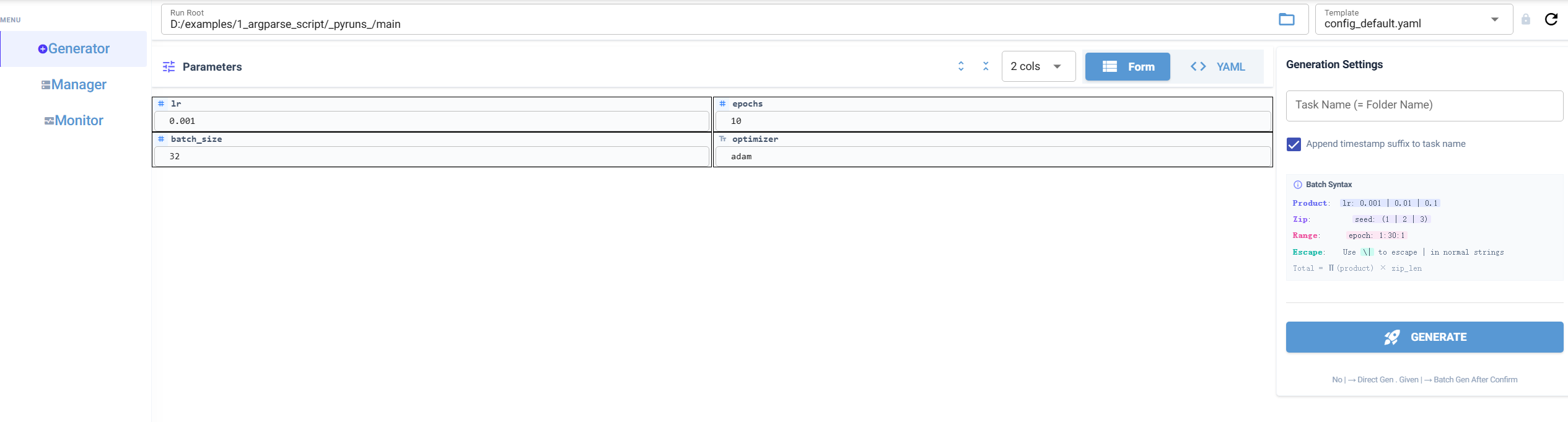This screenshot has height=422, width=1568.
Task: Select Generator in the sidebar menu
Action: click(74, 49)
